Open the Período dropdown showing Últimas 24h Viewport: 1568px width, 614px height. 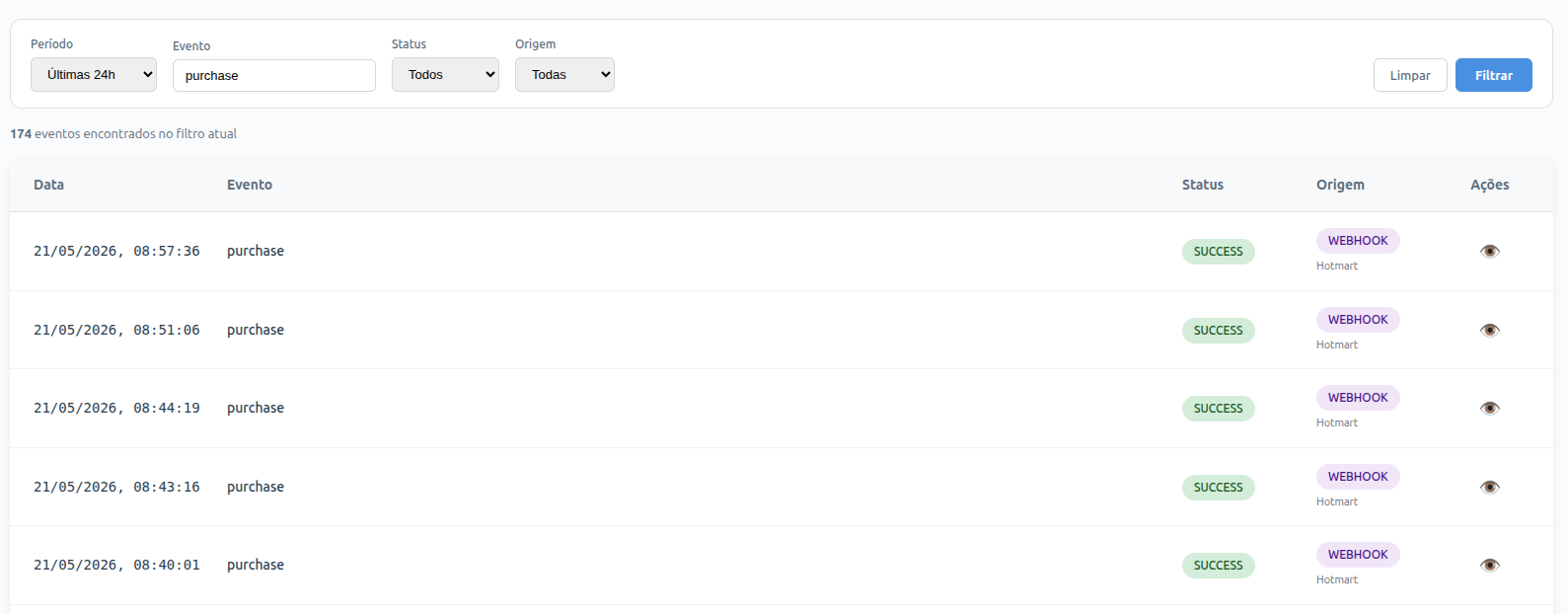pos(94,75)
